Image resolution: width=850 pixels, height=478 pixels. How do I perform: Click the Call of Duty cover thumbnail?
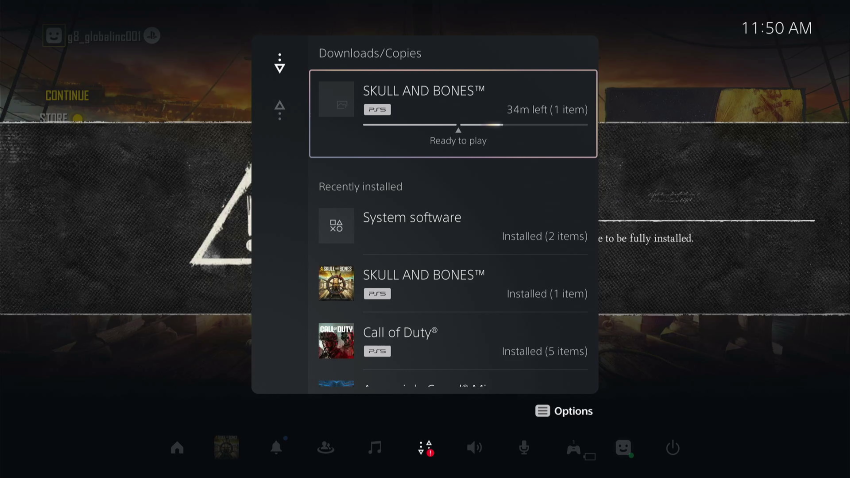click(336, 341)
